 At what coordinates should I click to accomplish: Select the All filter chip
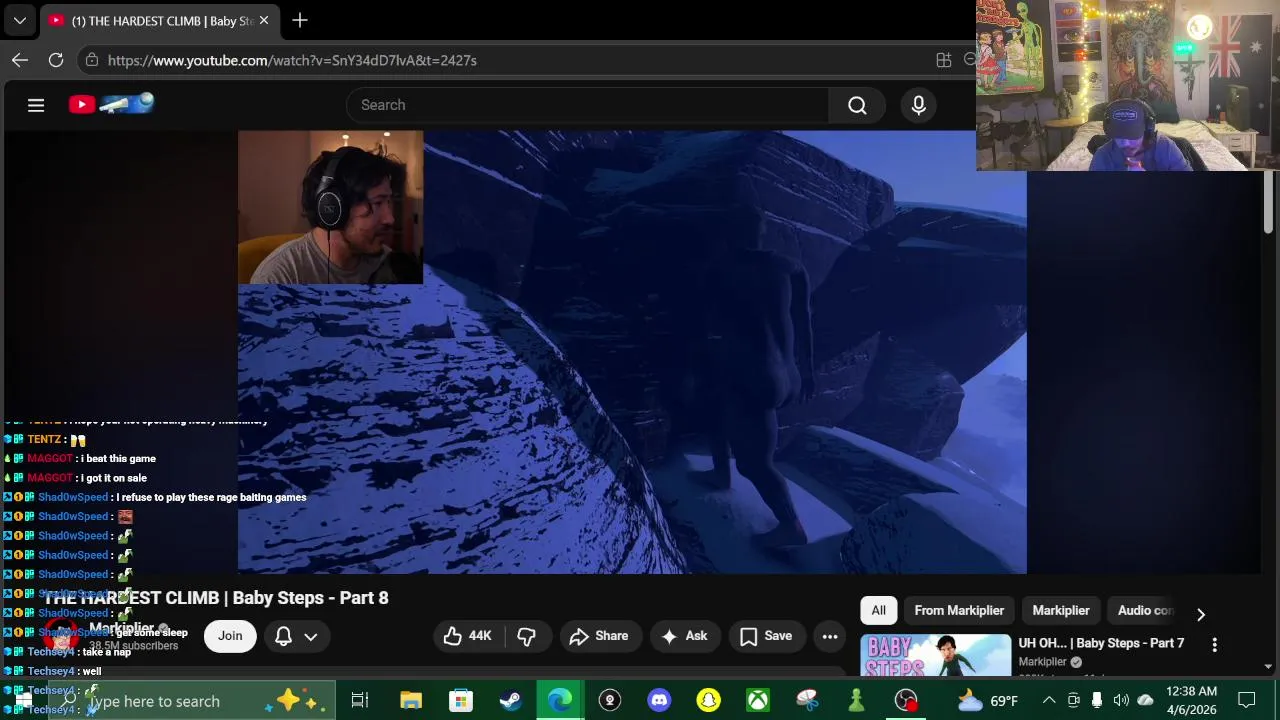[x=878, y=610]
